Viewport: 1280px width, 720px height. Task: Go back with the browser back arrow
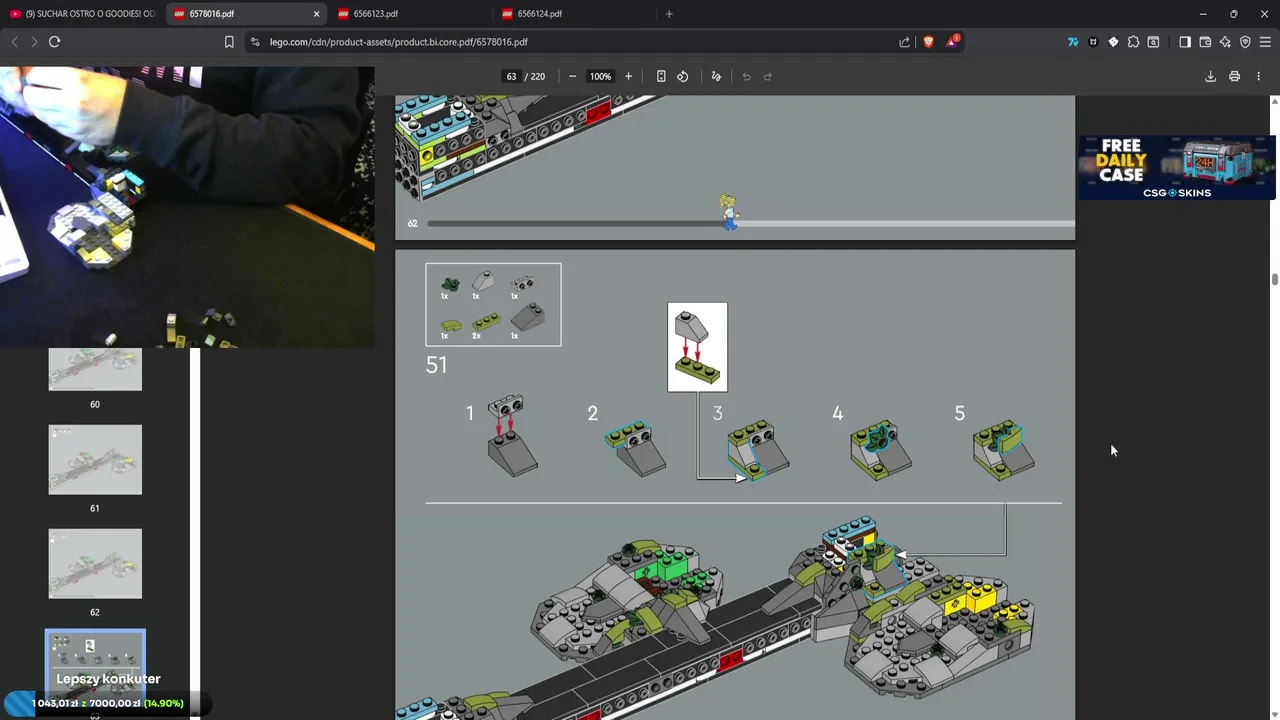click(14, 42)
